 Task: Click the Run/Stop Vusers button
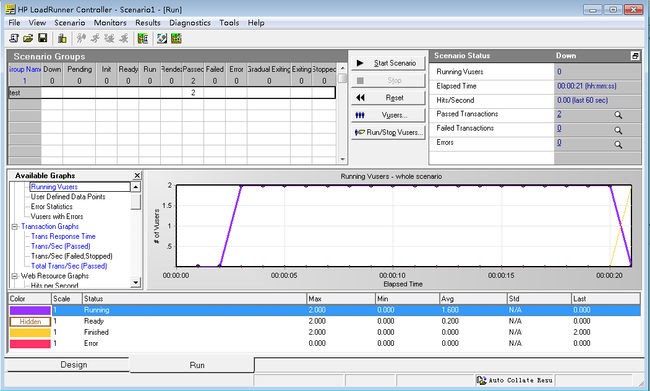point(388,132)
